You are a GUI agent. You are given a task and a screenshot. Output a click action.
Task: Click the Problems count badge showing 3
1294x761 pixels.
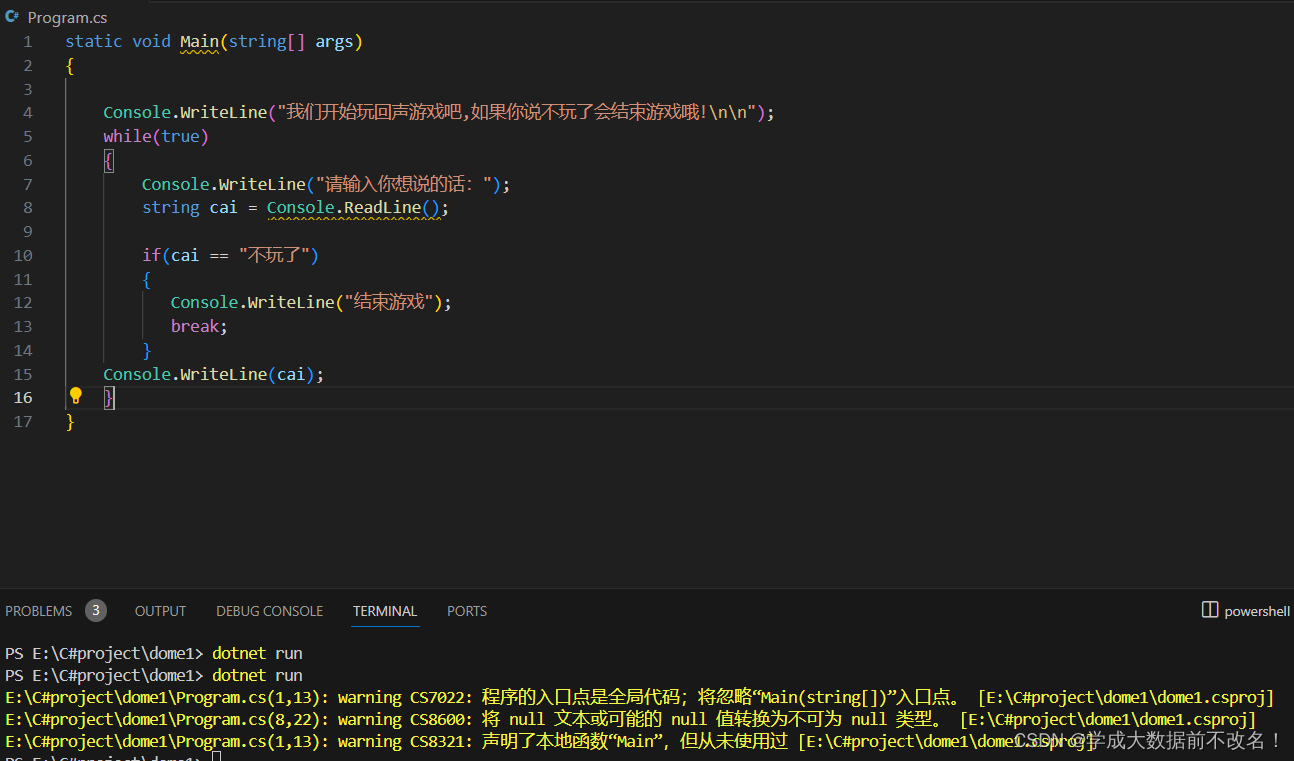tap(96, 610)
